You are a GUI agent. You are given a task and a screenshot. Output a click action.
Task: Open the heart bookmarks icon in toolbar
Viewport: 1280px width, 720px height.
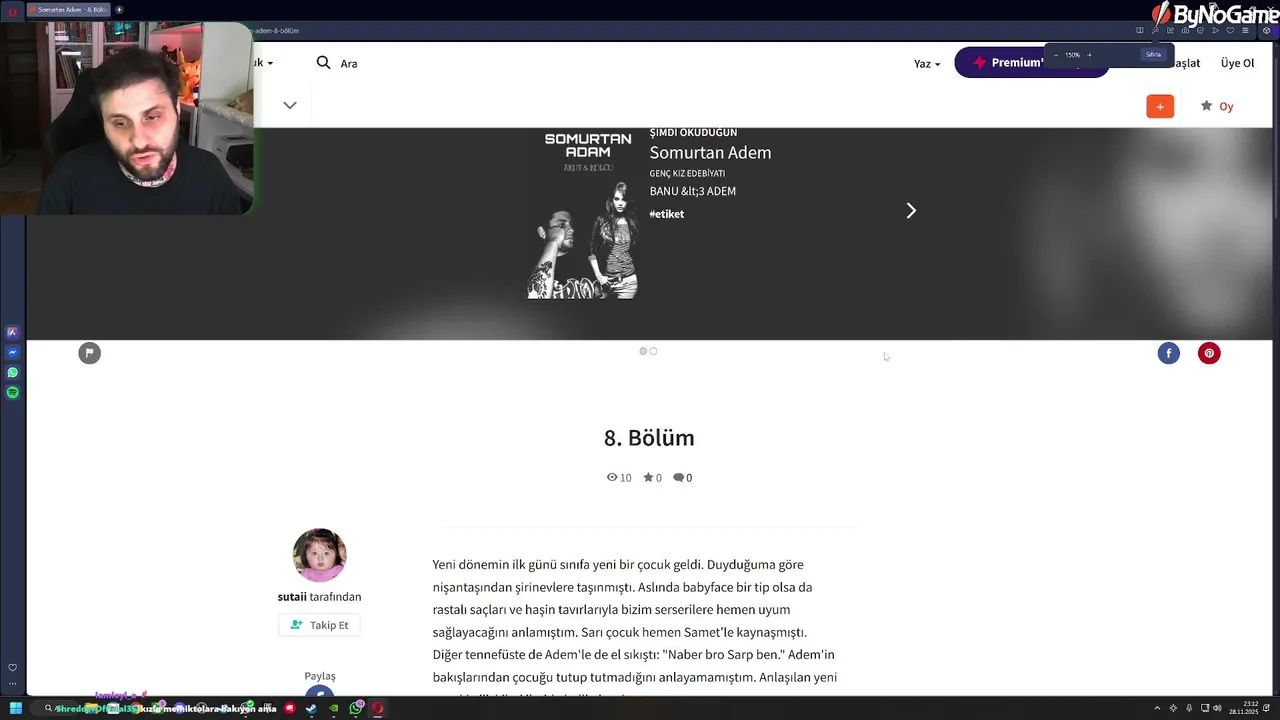1230,30
